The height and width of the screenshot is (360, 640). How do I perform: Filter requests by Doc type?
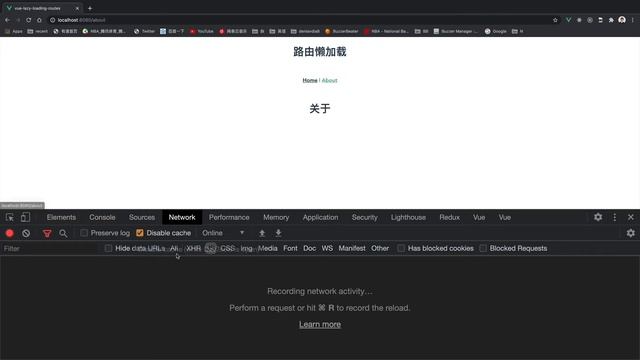(x=309, y=248)
